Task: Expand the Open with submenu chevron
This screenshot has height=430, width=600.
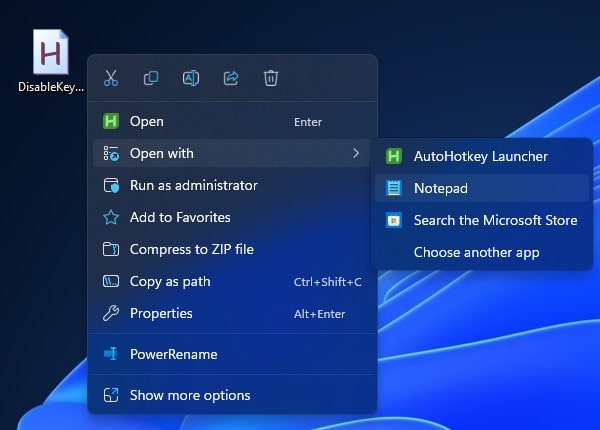Action: [x=356, y=153]
